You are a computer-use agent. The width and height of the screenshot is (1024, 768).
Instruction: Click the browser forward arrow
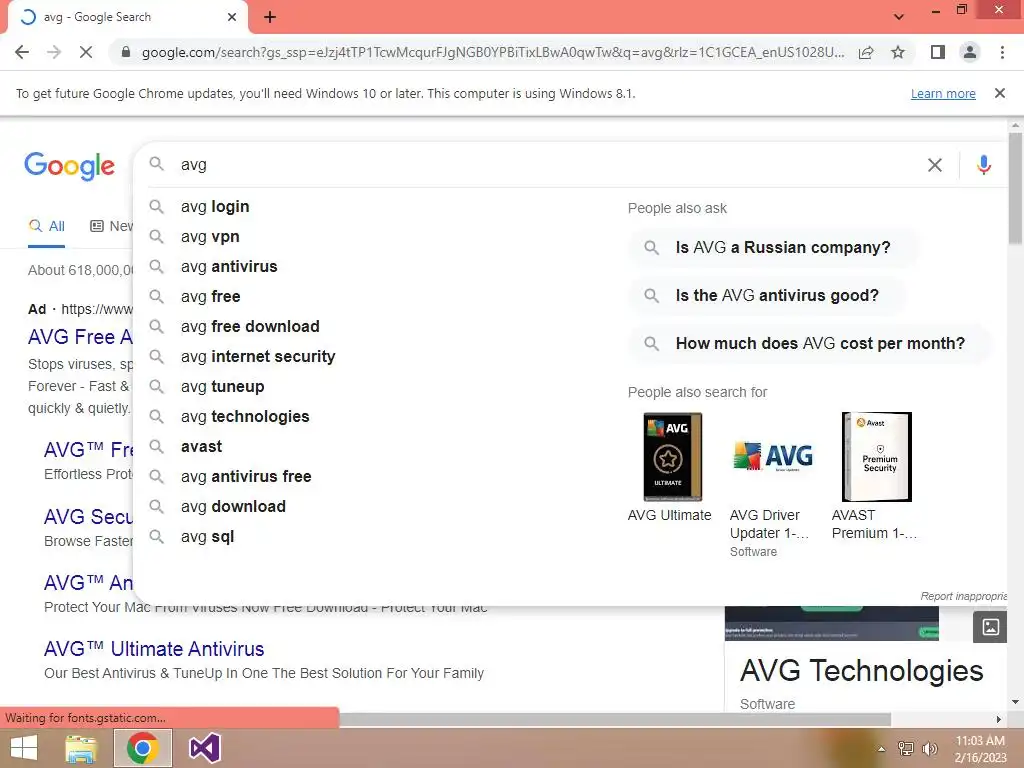click(54, 52)
